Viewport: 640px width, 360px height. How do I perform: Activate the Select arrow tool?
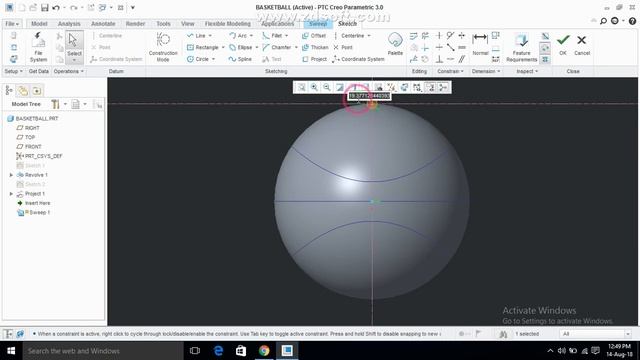[74, 47]
